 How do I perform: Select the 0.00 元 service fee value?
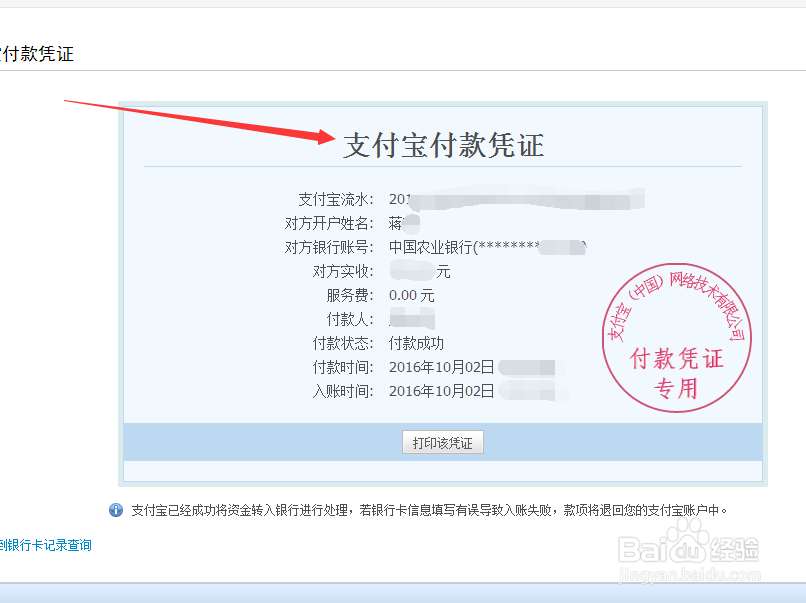pos(412,295)
